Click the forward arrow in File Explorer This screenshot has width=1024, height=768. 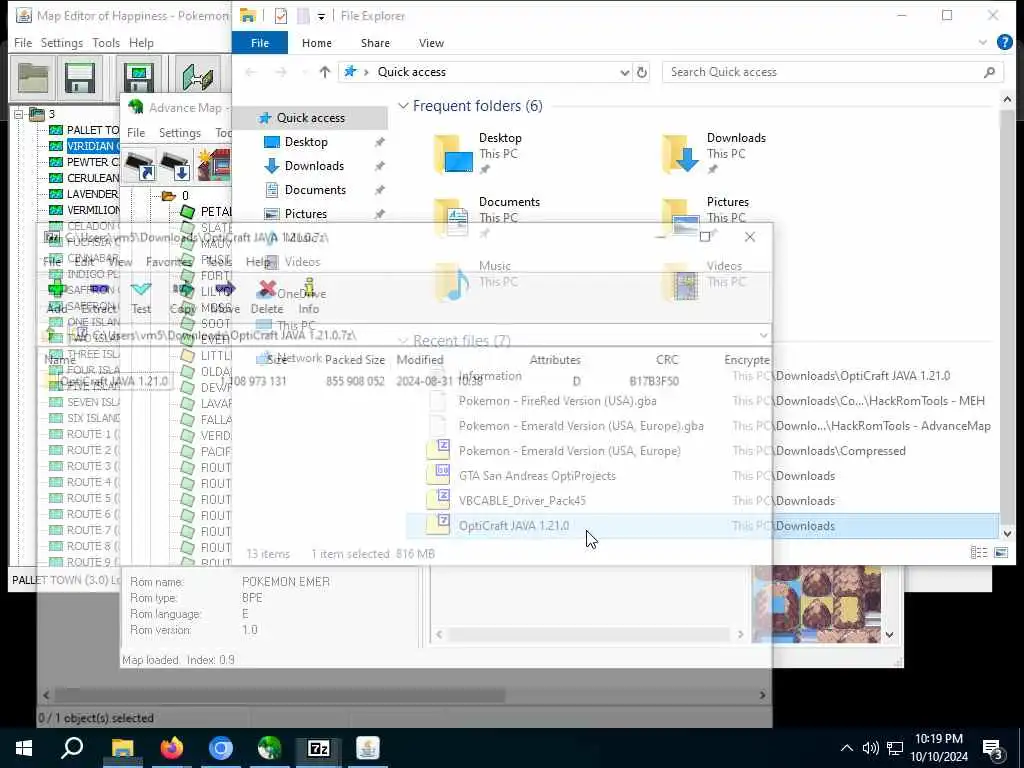(281, 72)
